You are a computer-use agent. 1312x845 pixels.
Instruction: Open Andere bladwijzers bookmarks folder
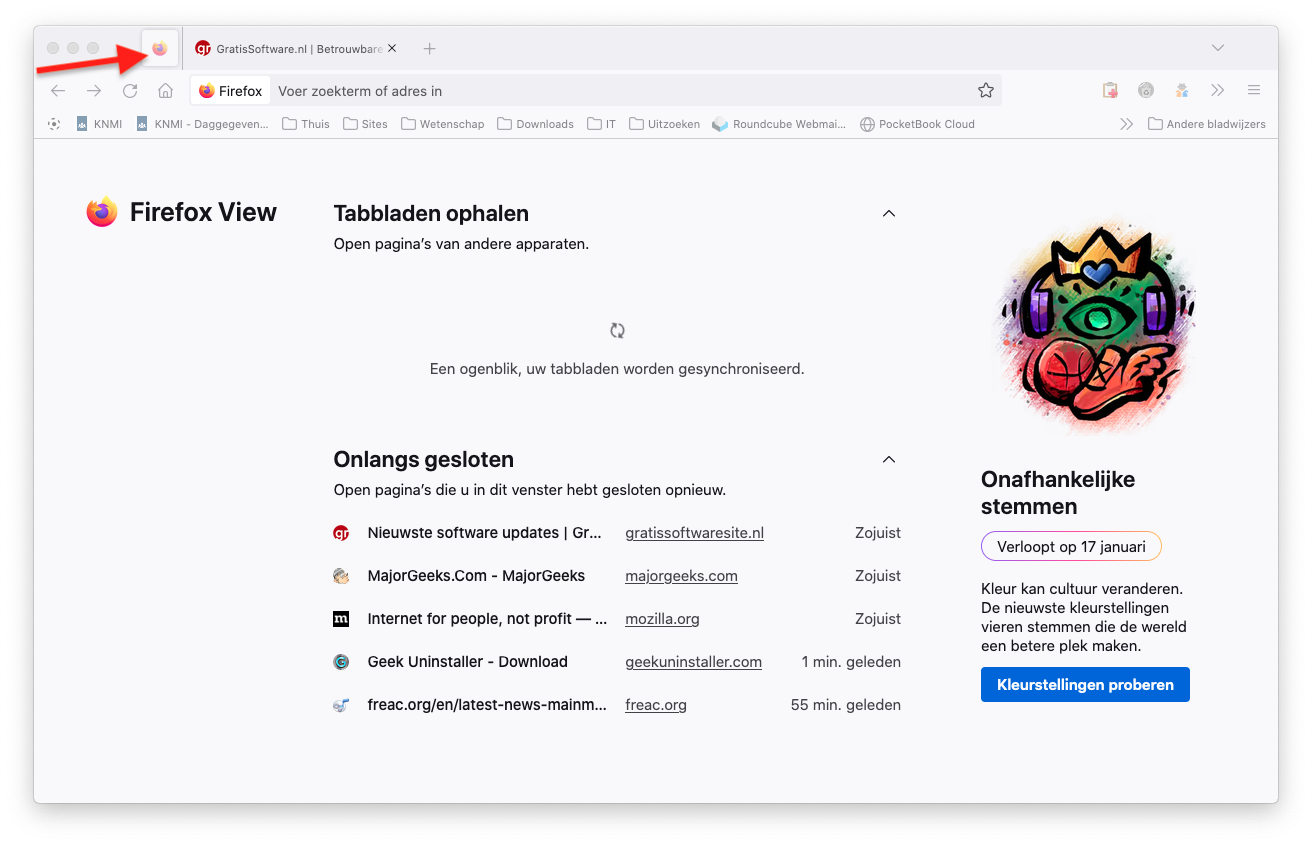(x=1206, y=124)
